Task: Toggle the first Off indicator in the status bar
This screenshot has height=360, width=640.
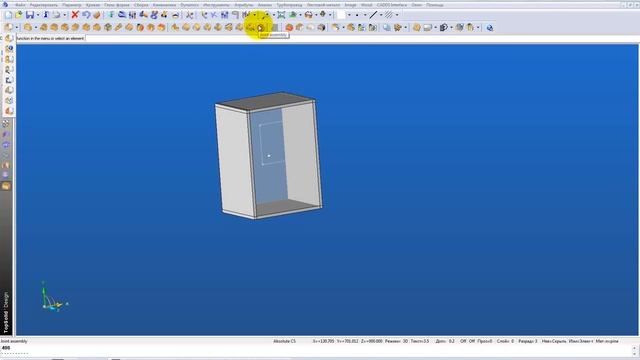Action: click(463, 341)
